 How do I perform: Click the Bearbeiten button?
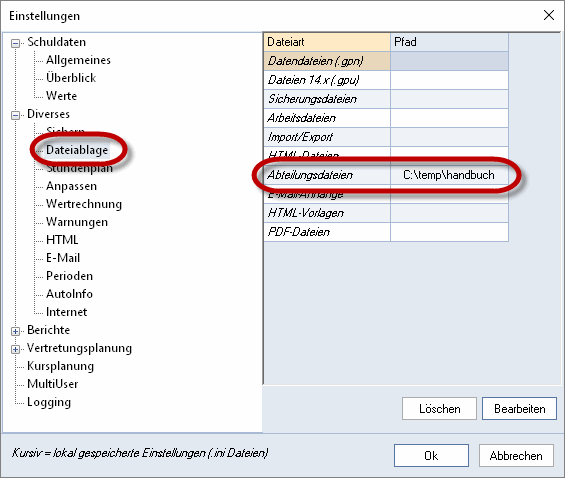tap(519, 408)
